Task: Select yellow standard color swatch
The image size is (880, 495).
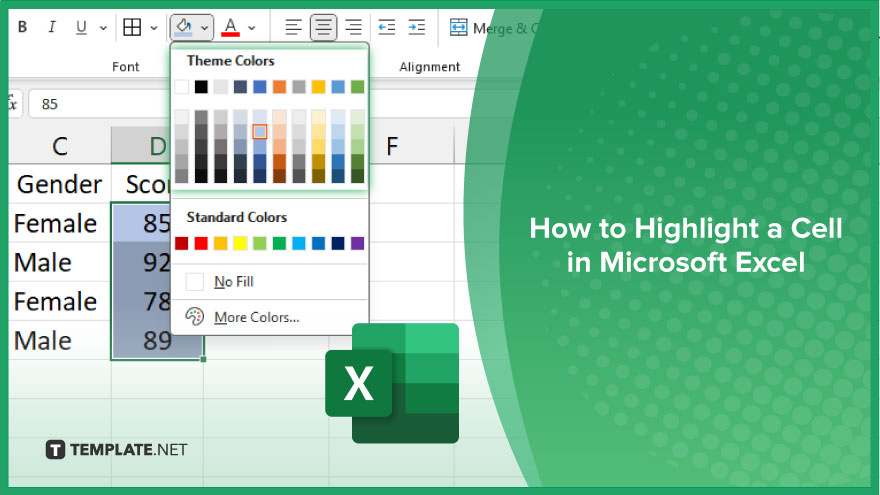Action: point(240,243)
